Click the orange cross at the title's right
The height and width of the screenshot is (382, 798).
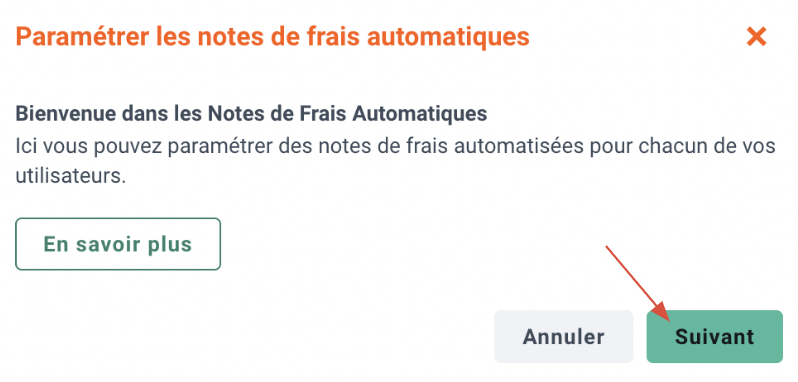(x=756, y=37)
